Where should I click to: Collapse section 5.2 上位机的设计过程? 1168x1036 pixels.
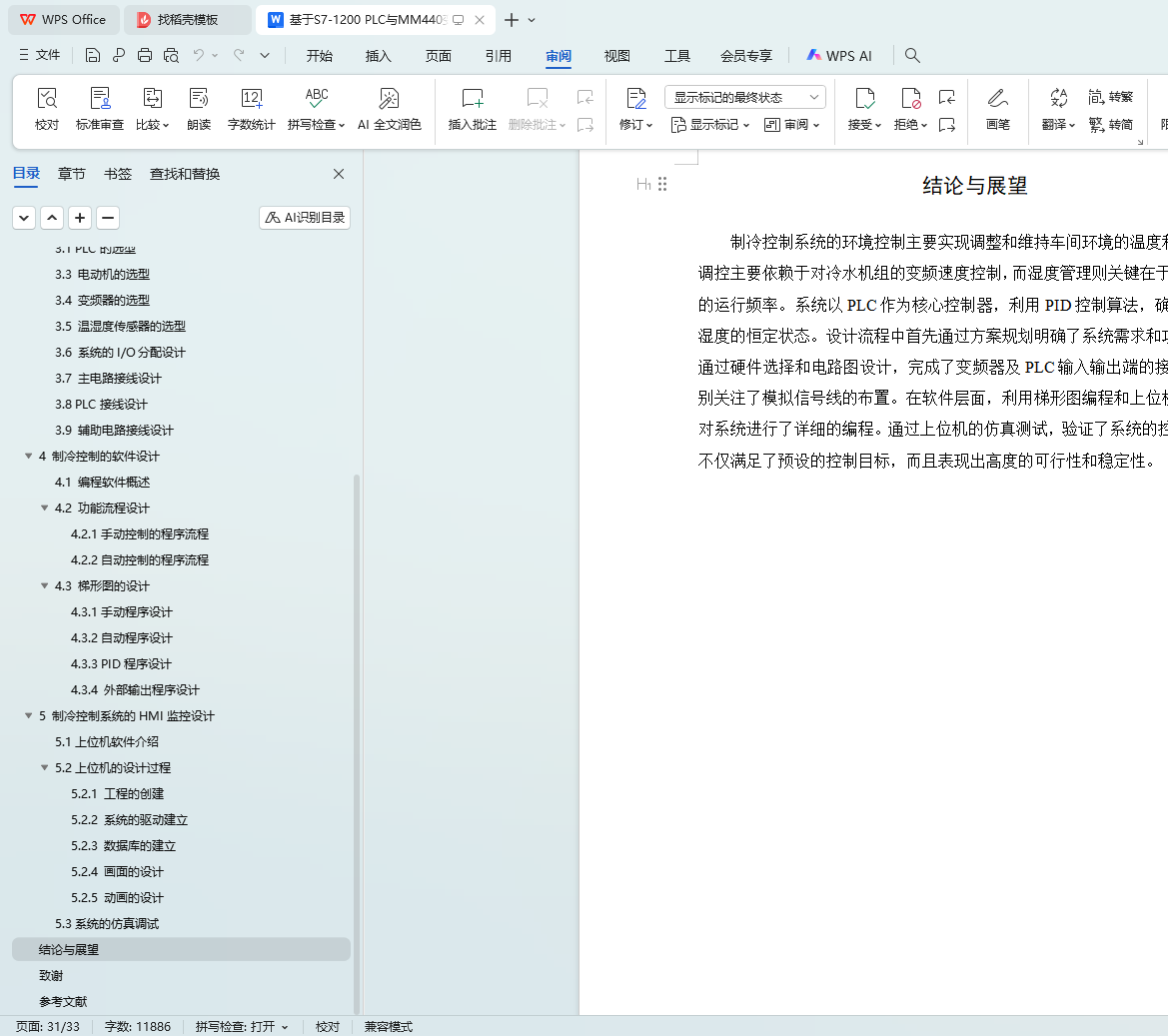[45, 768]
